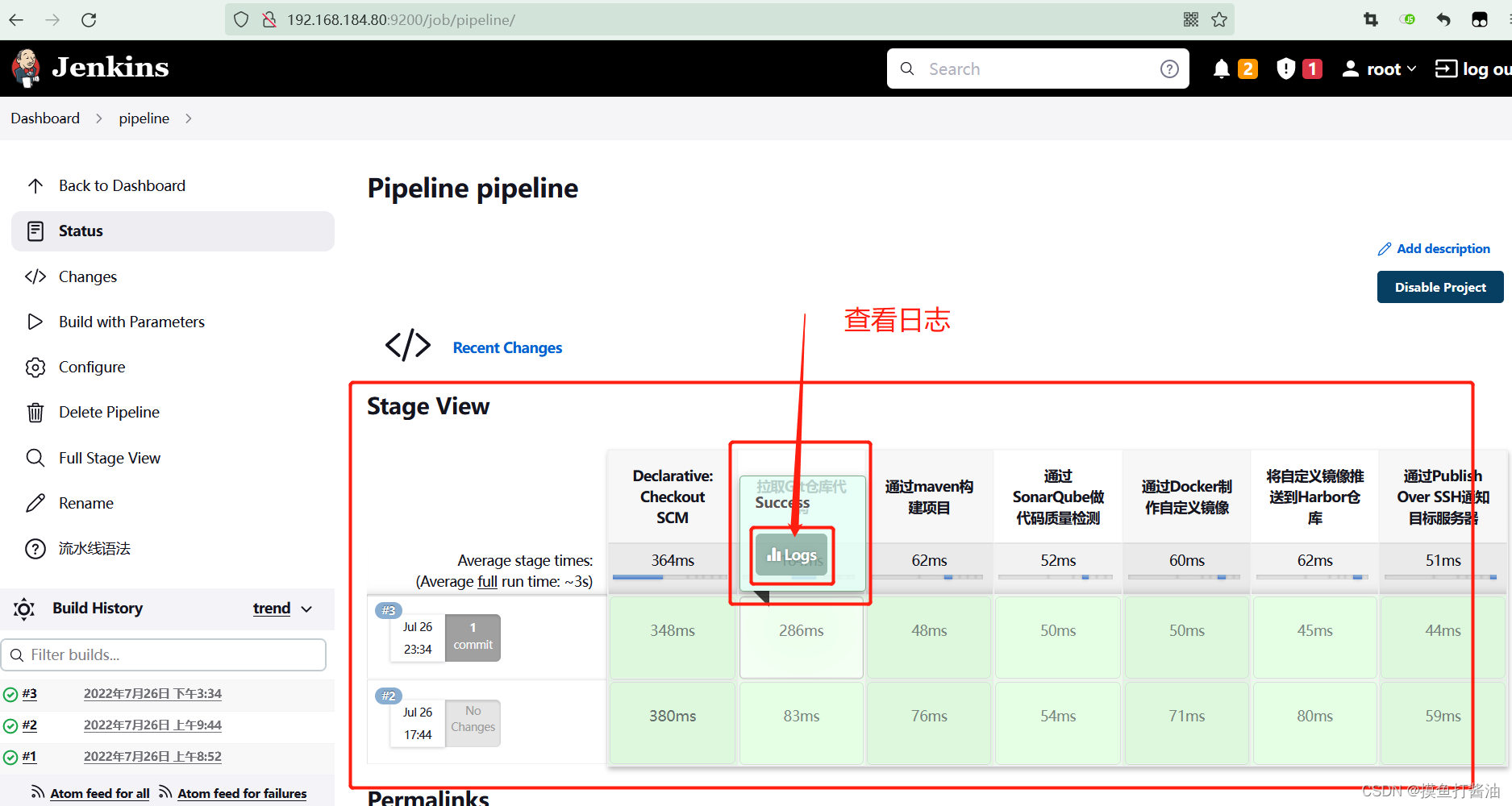Open build #3 link in history
The image size is (1512, 806).
click(30, 694)
